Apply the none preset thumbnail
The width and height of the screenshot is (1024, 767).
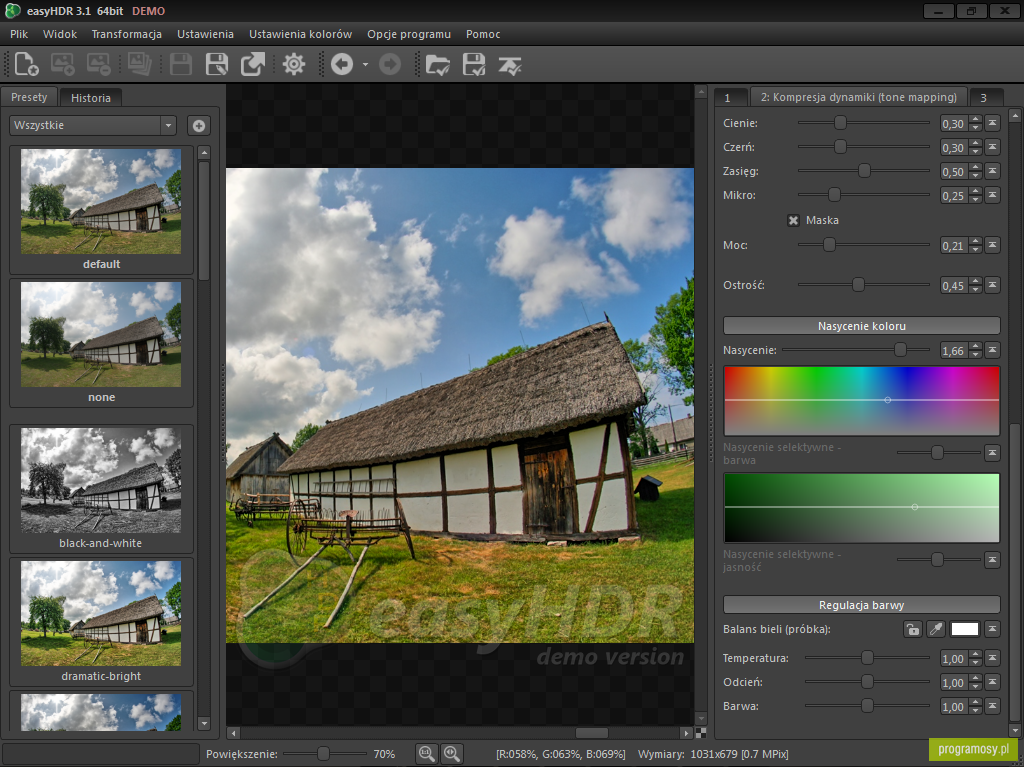(x=101, y=335)
